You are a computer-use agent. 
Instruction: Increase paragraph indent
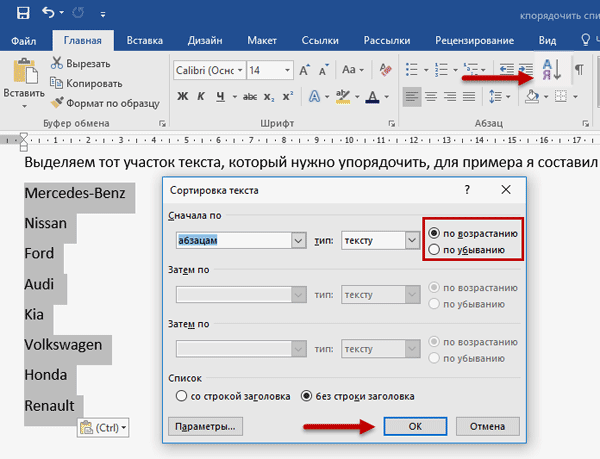(526, 69)
